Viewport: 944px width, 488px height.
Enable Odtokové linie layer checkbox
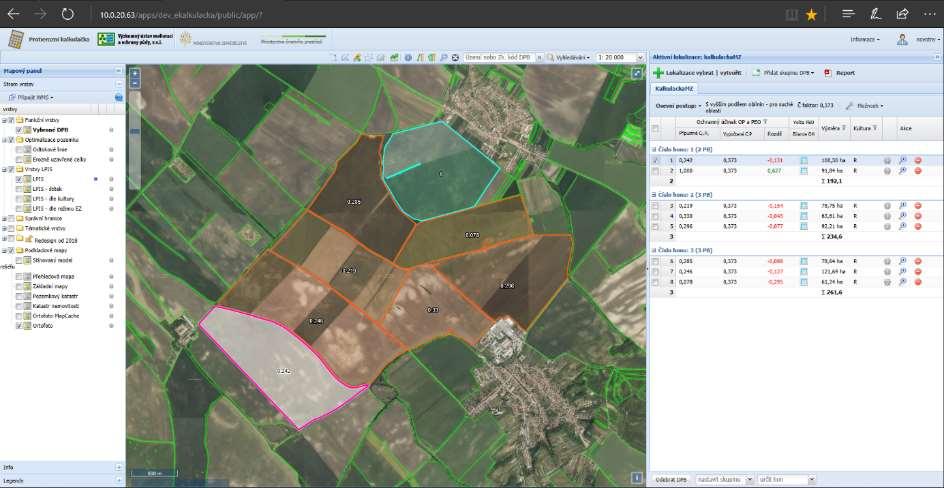tap(19, 150)
